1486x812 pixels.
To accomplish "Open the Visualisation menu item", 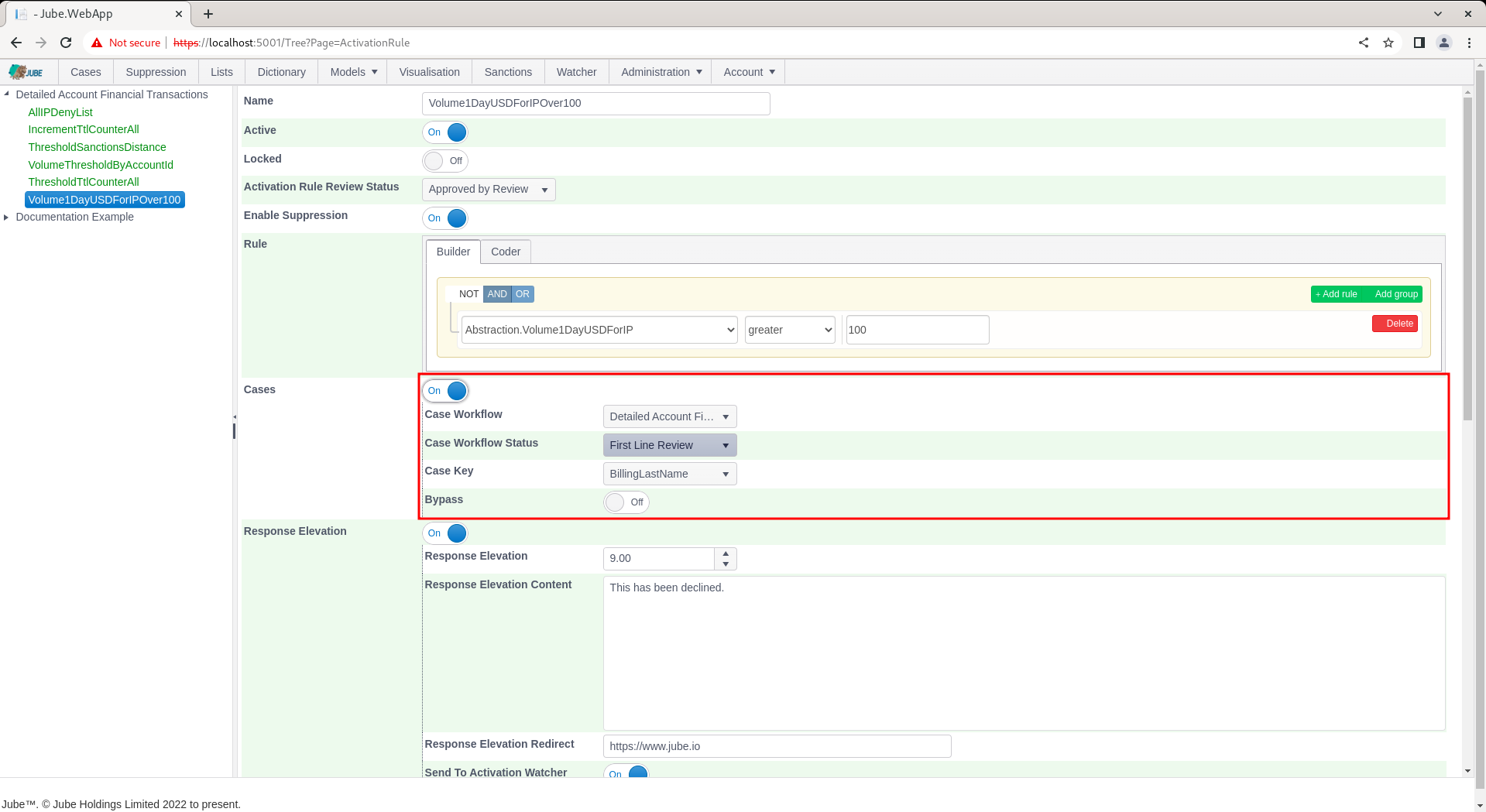I will [x=429, y=72].
